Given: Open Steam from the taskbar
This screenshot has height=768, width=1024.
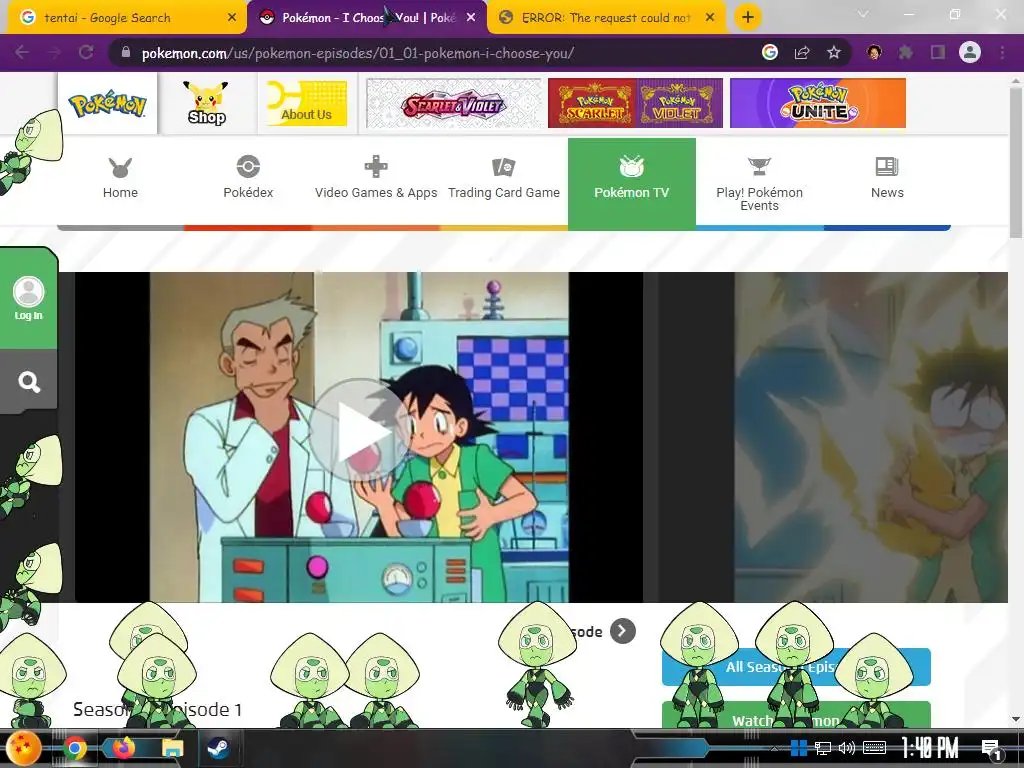Looking at the screenshot, I should pyautogui.click(x=218, y=748).
